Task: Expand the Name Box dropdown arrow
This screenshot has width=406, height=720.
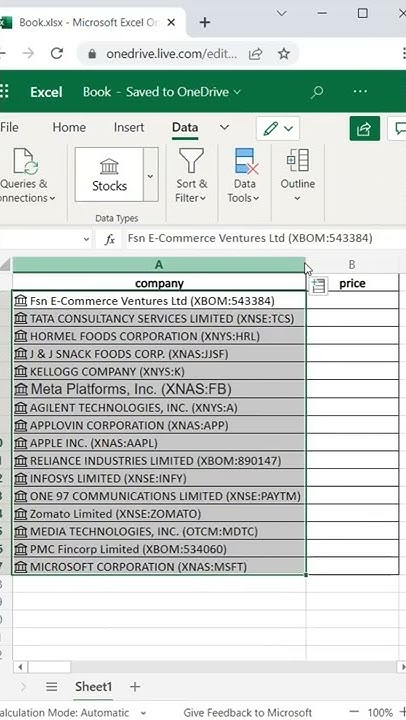Action: (86, 239)
